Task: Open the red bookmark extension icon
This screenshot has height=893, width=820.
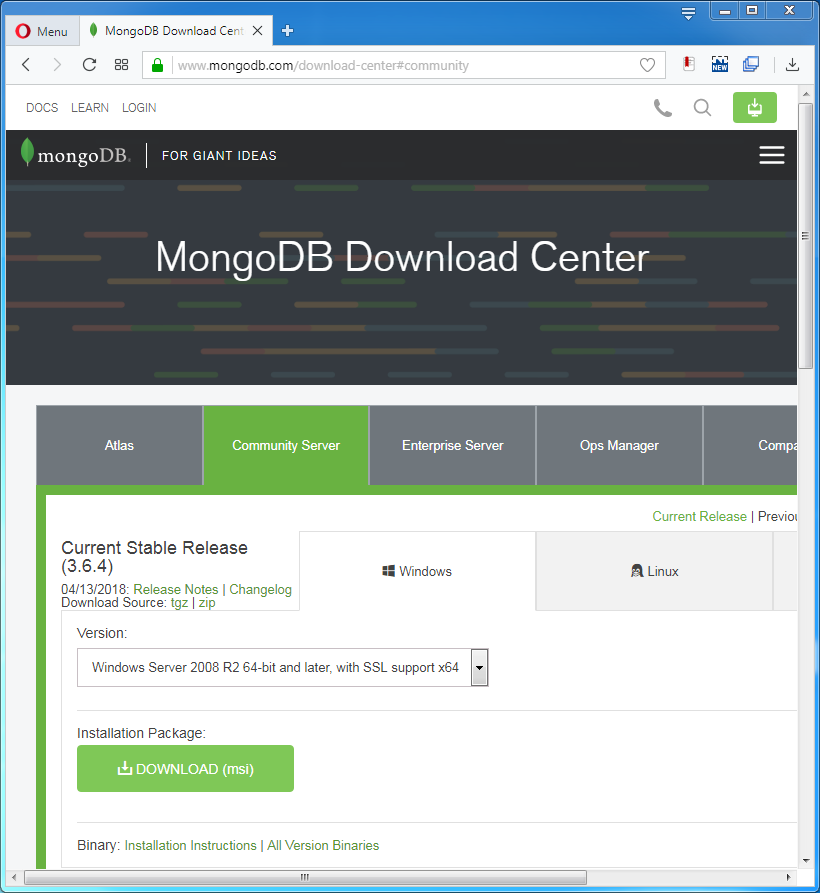Action: point(689,64)
